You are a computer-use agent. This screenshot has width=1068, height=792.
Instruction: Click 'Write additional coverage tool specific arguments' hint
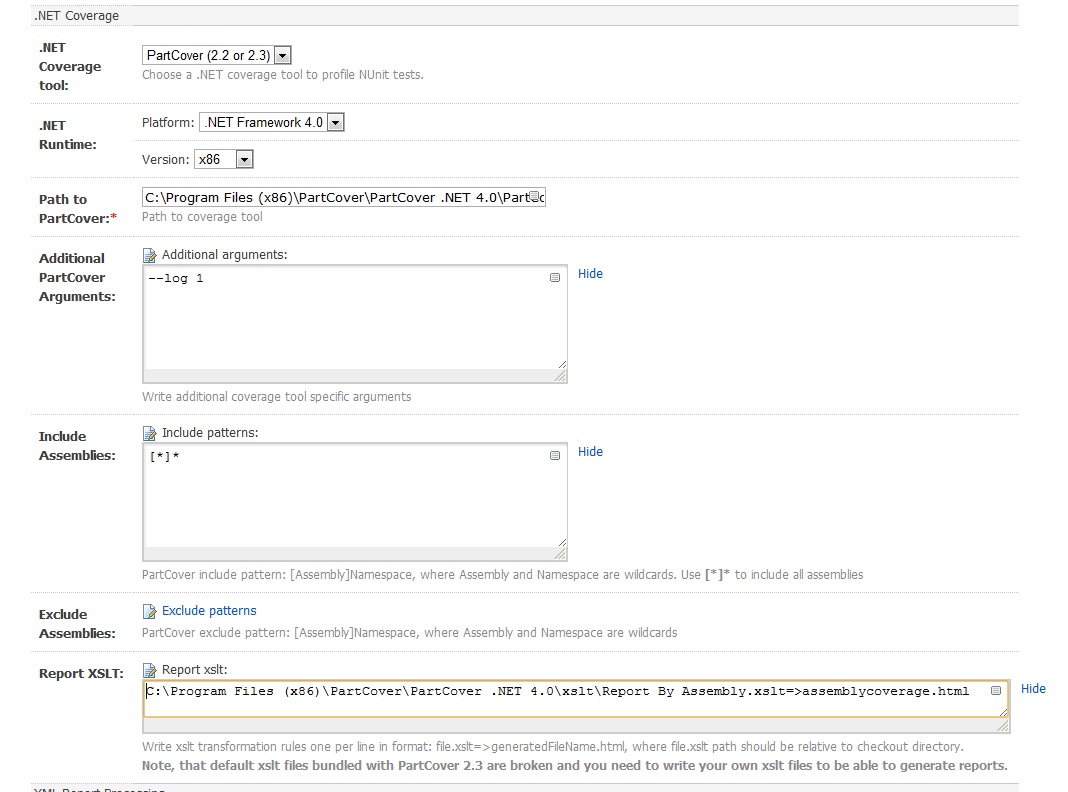[x=277, y=396]
